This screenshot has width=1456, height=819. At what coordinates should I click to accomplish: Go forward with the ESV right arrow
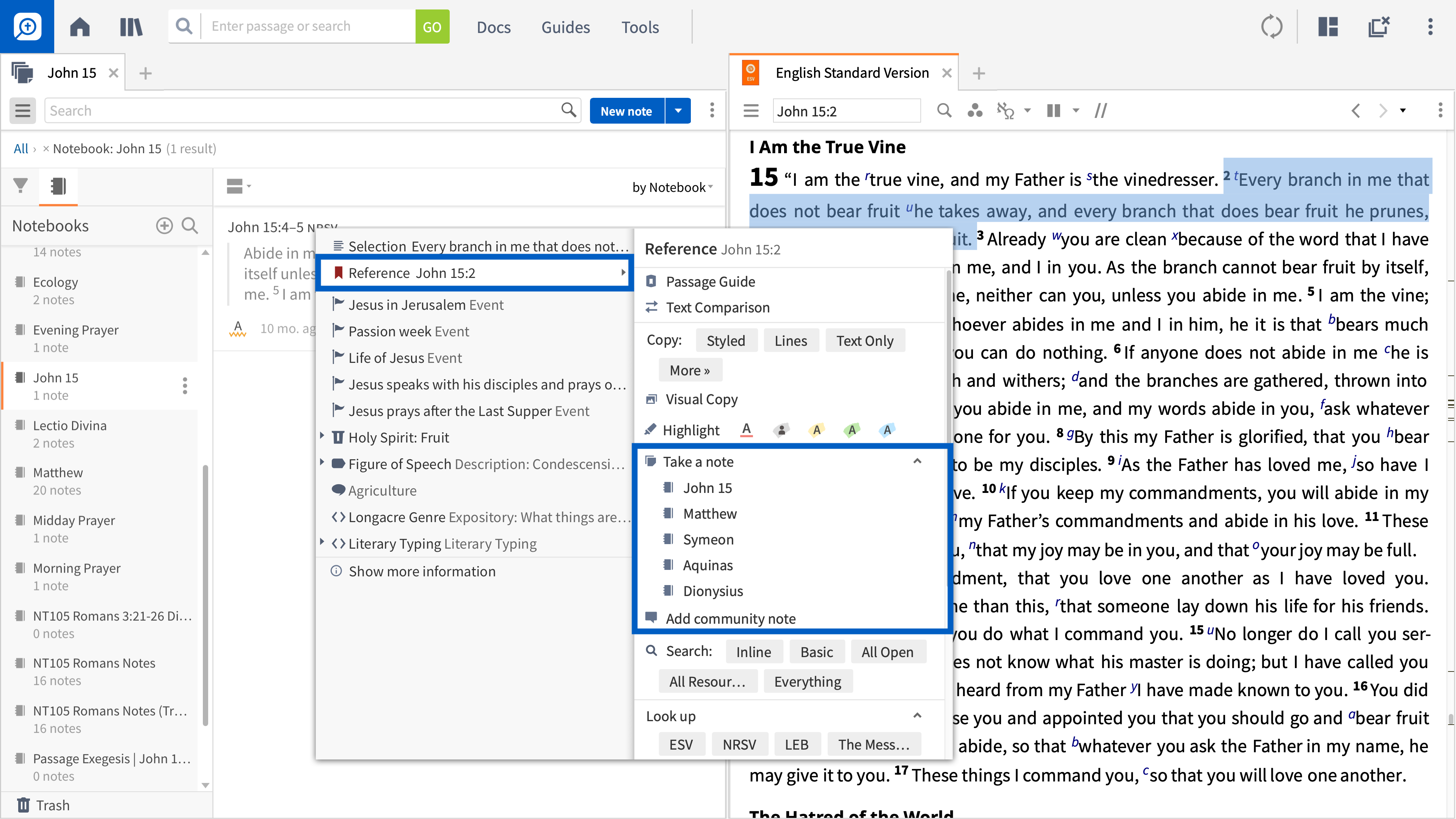1382,111
